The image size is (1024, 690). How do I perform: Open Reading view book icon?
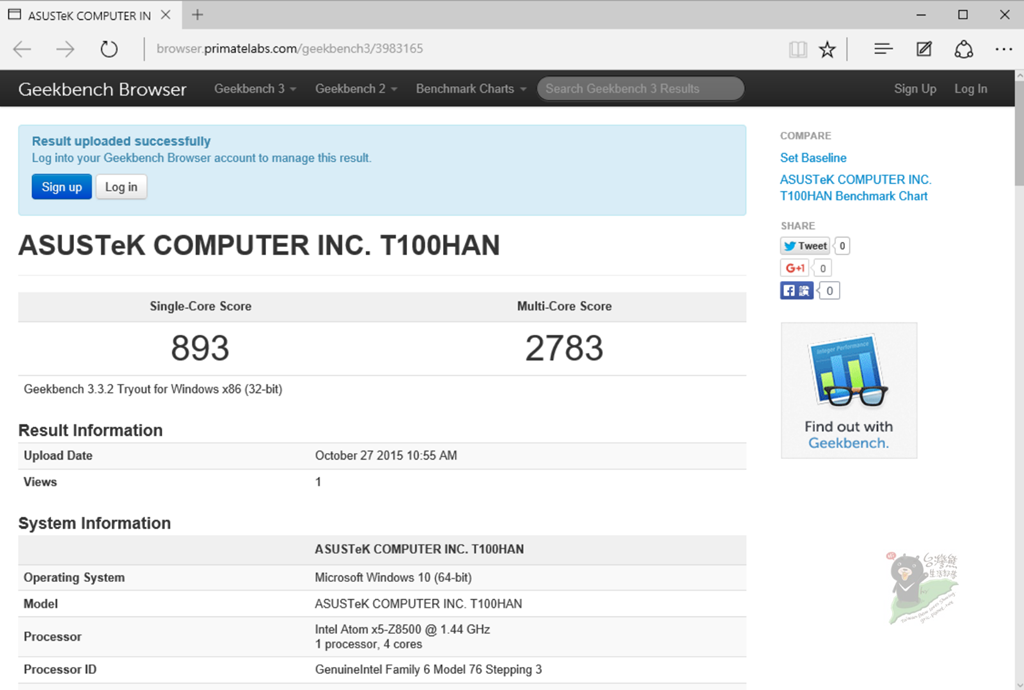coord(798,49)
